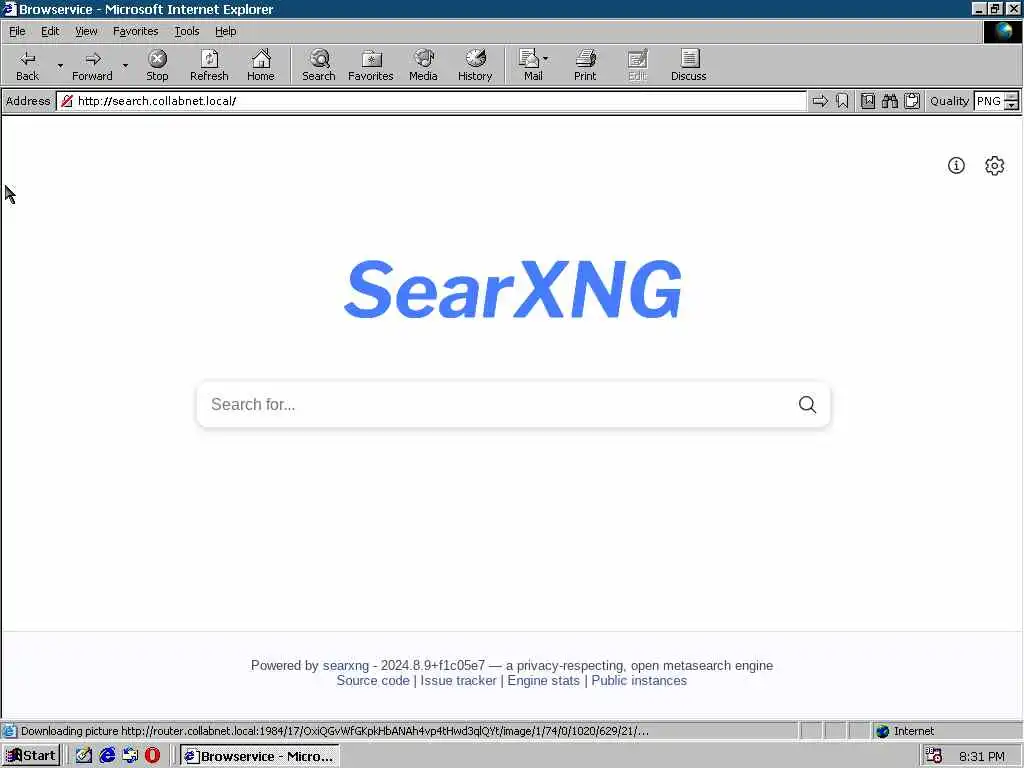Click the magnifier search submit button
The height and width of the screenshot is (768, 1024).
pyautogui.click(x=807, y=405)
